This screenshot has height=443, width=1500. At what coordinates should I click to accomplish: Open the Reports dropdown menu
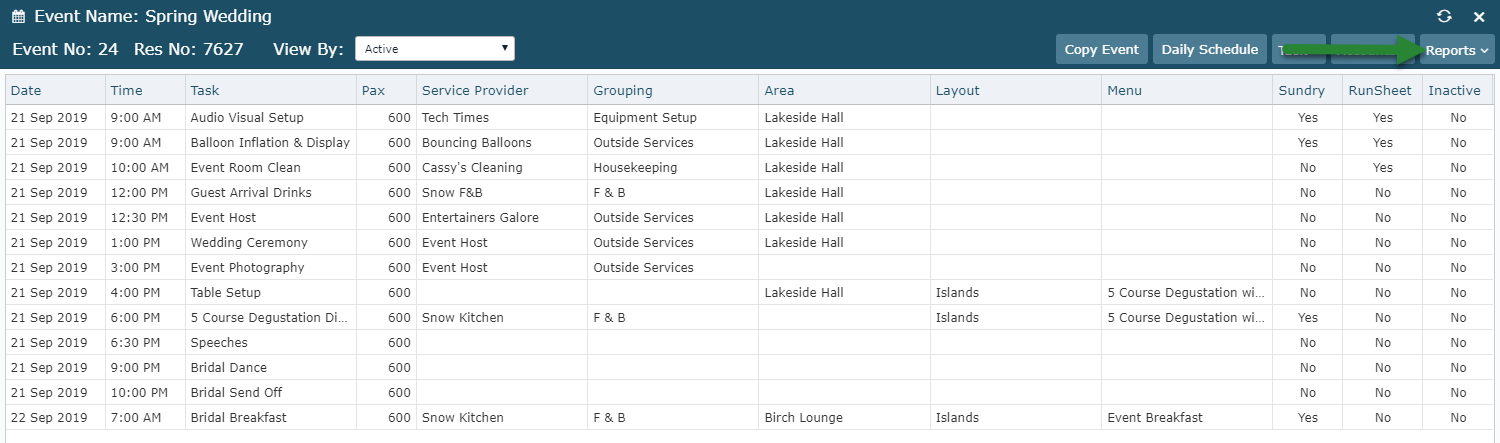(1457, 50)
